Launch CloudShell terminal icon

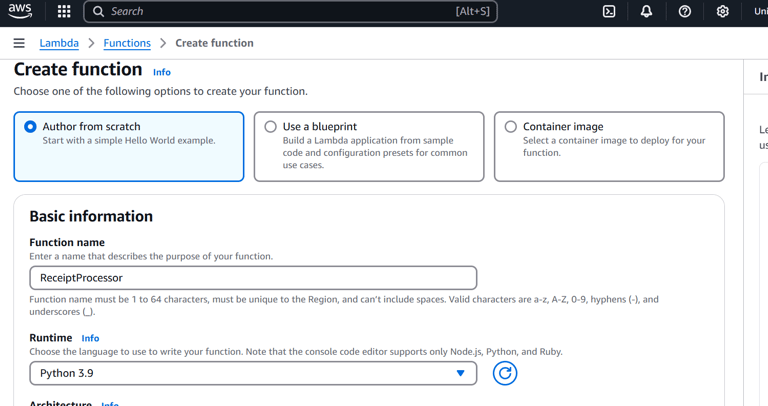click(609, 11)
